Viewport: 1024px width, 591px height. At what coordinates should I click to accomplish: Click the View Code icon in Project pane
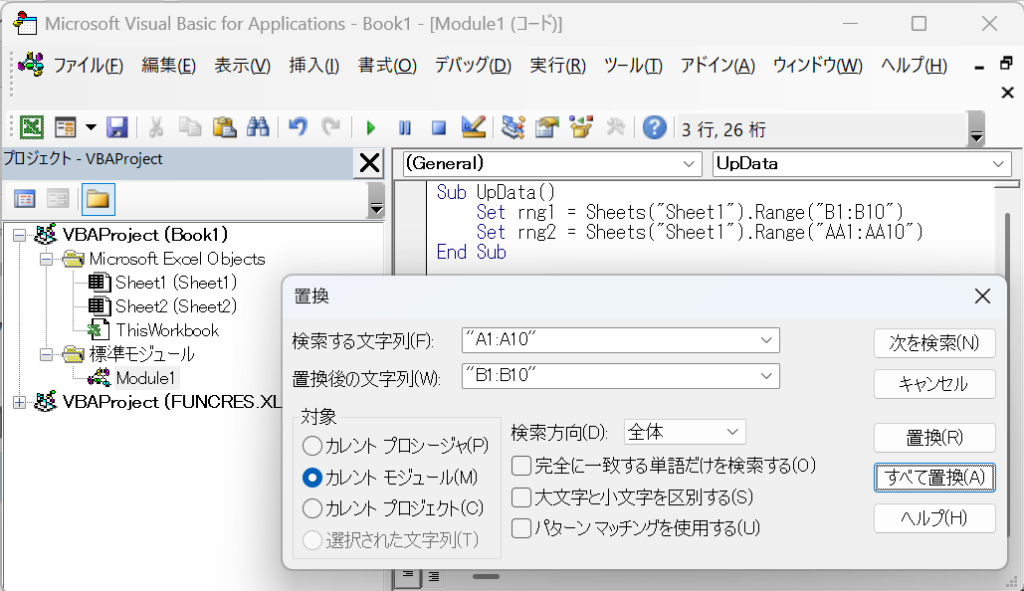click(25, 199)
